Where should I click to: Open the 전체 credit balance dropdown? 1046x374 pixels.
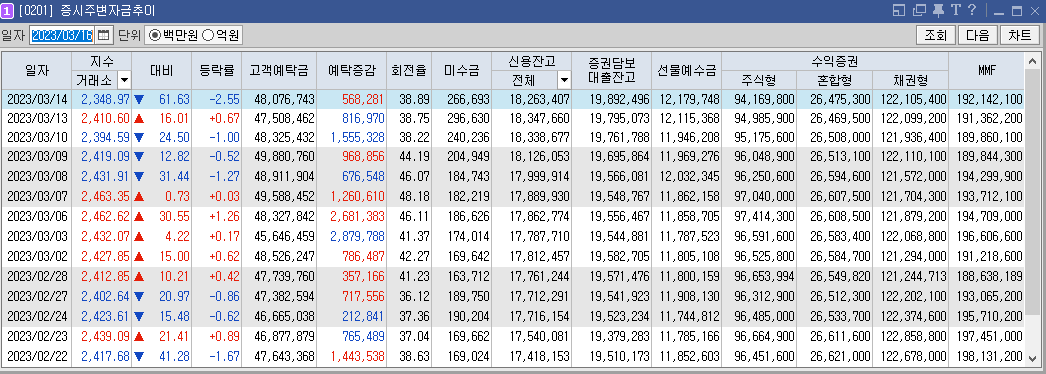pyautogui.click(x=564, y=81)
